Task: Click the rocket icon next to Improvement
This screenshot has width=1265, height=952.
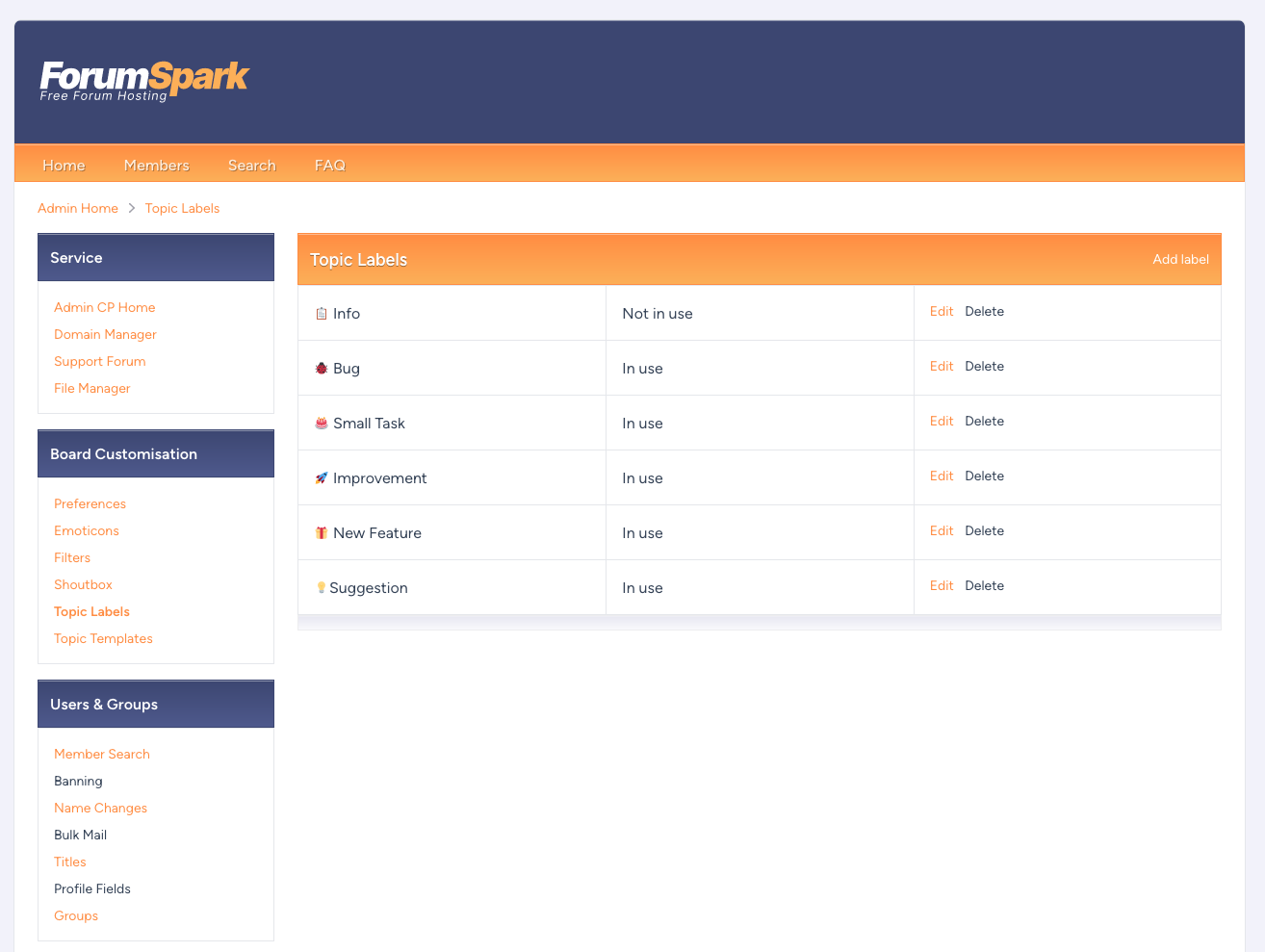Action: click(x=321, y=476)
